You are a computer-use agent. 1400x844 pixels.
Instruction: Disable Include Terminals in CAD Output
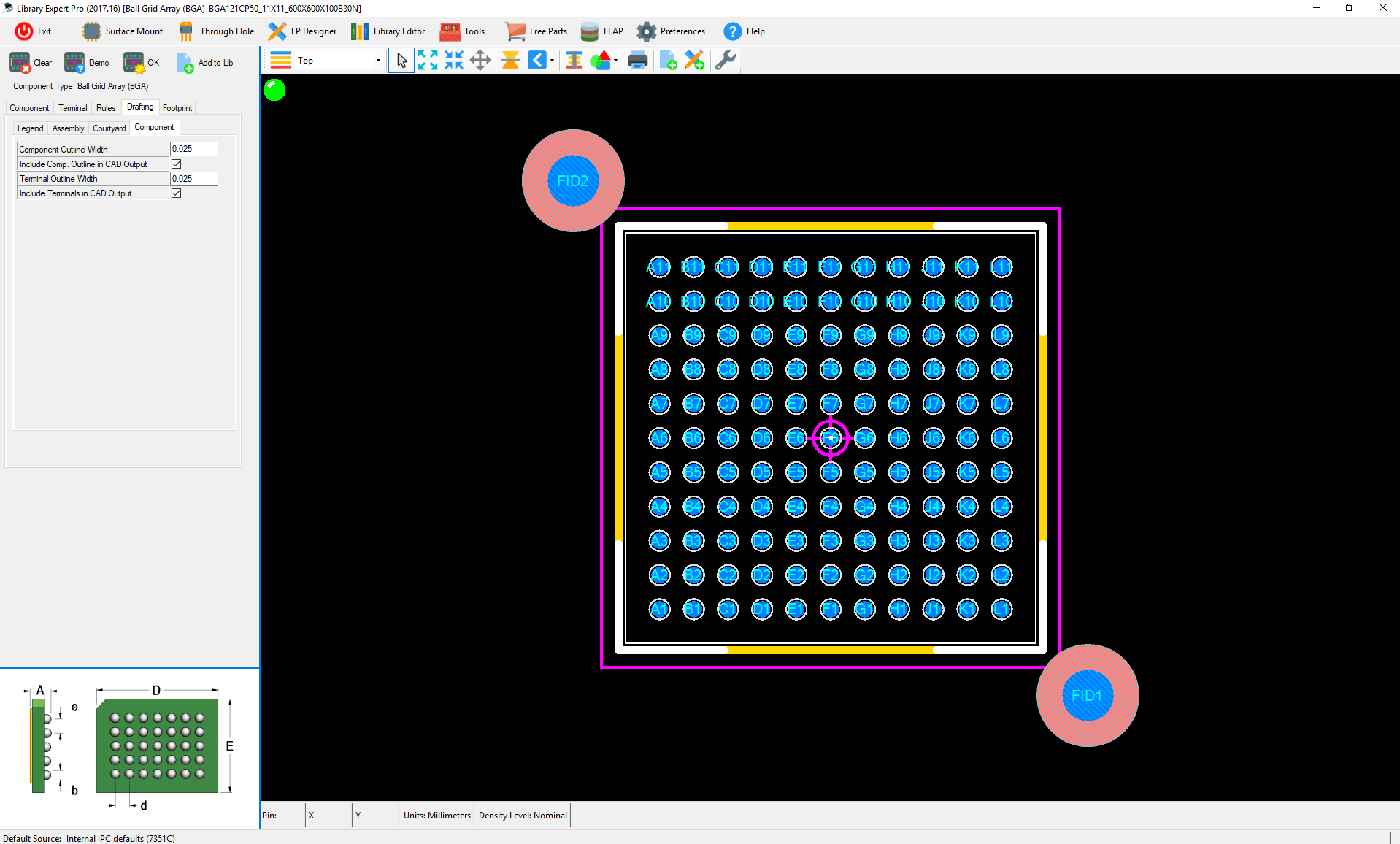coord(176,193)
